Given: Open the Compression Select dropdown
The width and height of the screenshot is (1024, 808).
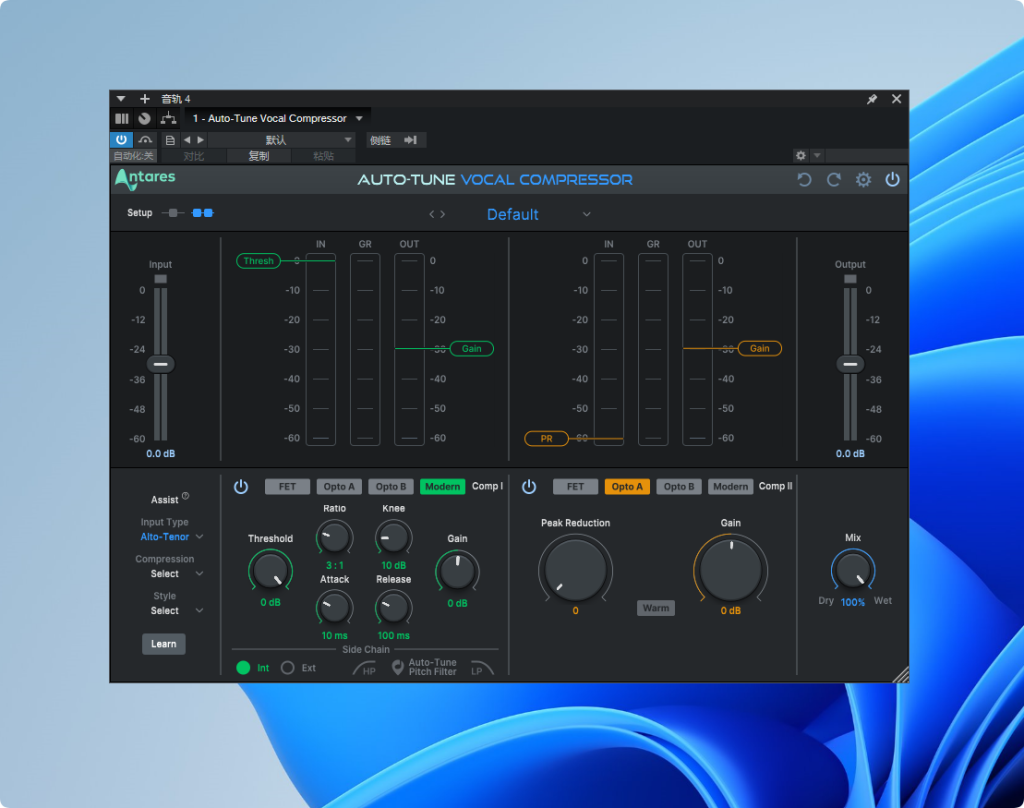Looking at the screenshot, I should click(x=176, y=574).
